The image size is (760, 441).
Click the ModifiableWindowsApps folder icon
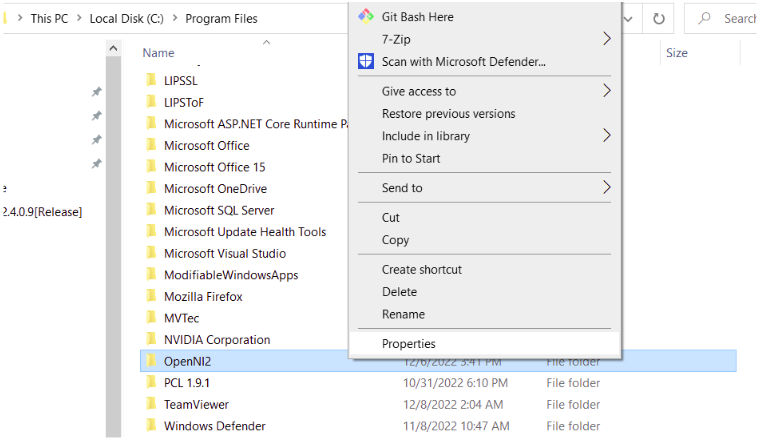coord(151,275)
